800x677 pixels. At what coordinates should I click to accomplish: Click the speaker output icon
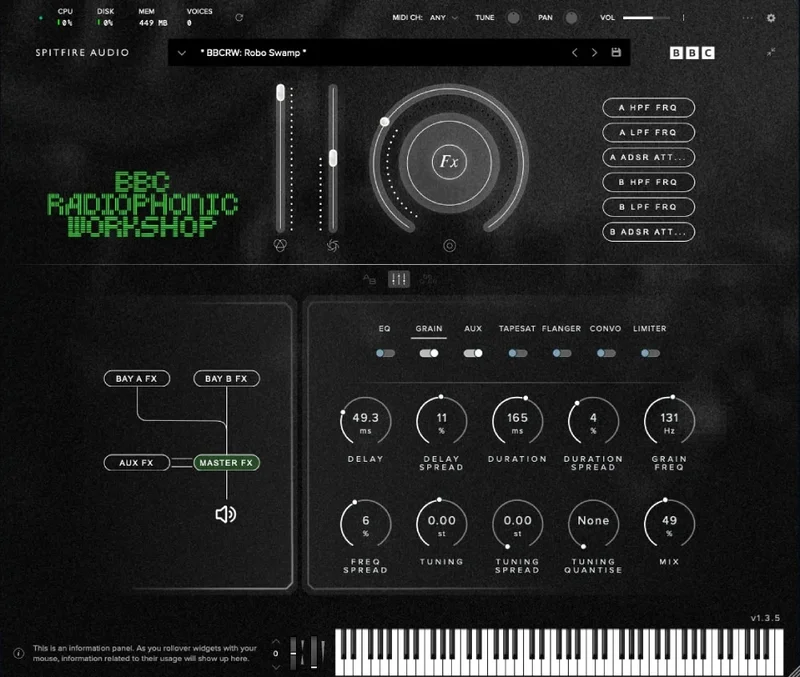click(x=226, y=514)
